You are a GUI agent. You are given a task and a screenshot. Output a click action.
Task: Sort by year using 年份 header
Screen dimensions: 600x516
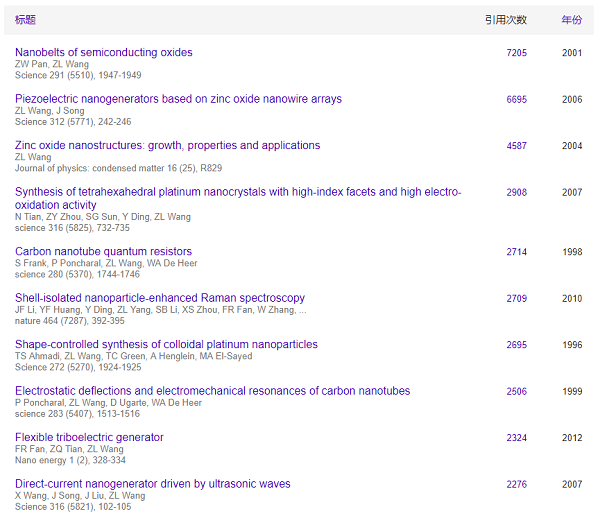click(x=571, y=20)
